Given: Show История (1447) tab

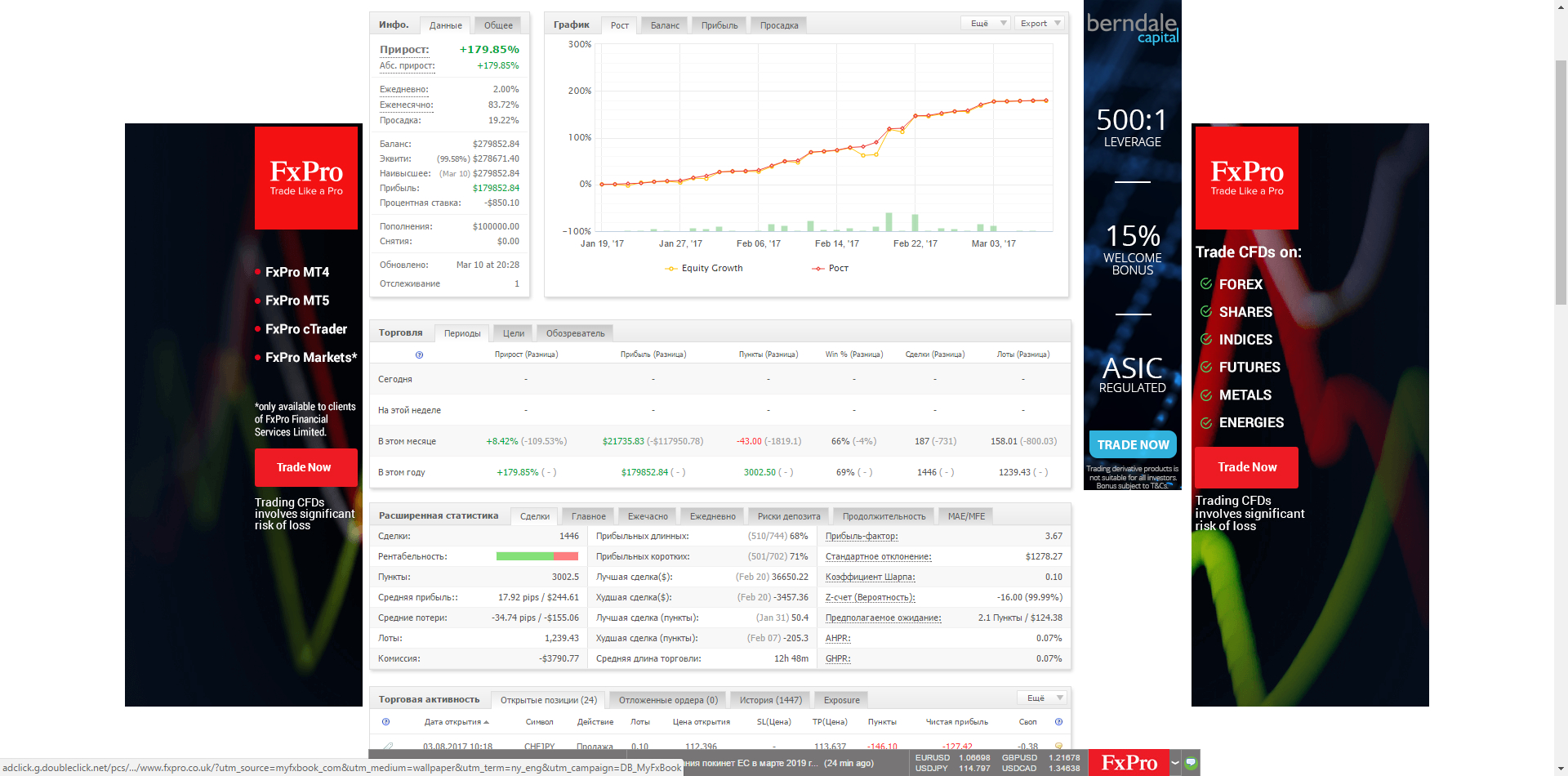Looking at the screenshot, I should click(x=771, y=700).
